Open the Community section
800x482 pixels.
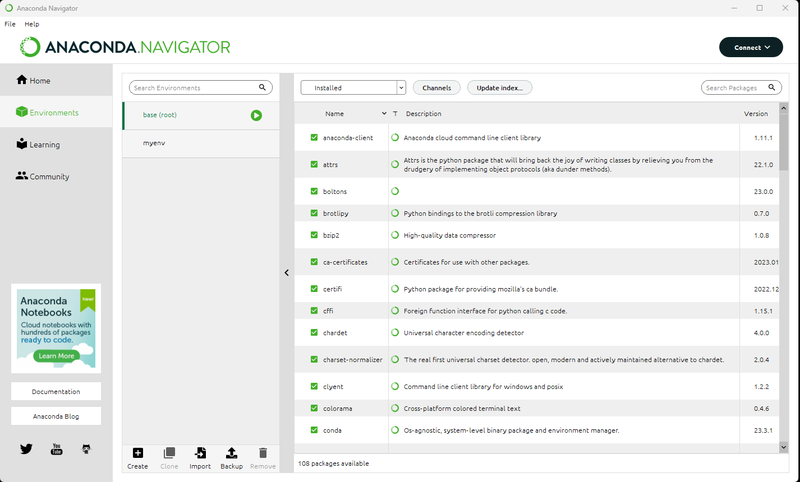click(x=56, y=176)
